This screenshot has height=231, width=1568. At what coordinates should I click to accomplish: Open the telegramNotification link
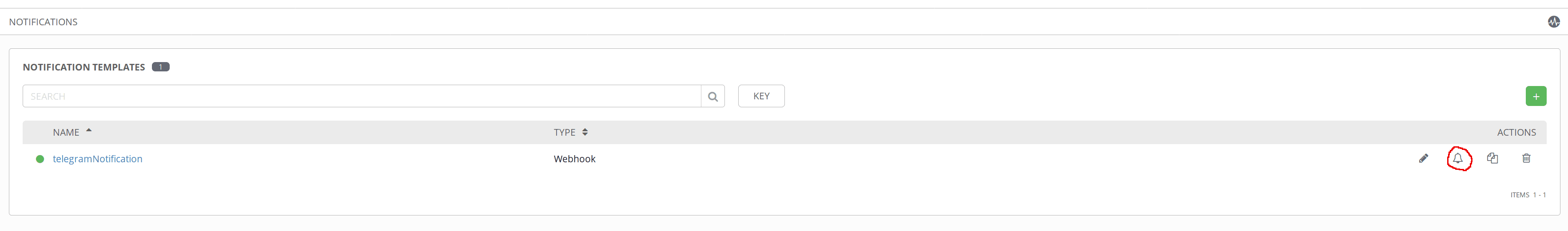pyautogui.click(x=97, y=159)
